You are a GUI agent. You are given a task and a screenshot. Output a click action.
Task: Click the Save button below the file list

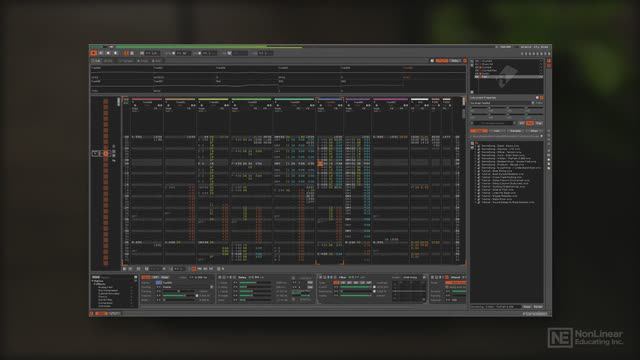coord(527,307)
